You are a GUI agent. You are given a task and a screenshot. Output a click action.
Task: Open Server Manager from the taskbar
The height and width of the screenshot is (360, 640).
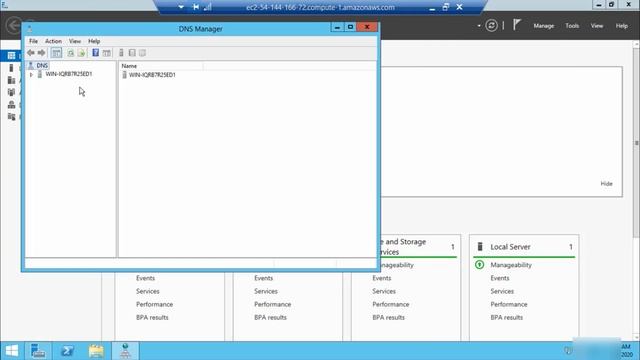coord(38,351)
